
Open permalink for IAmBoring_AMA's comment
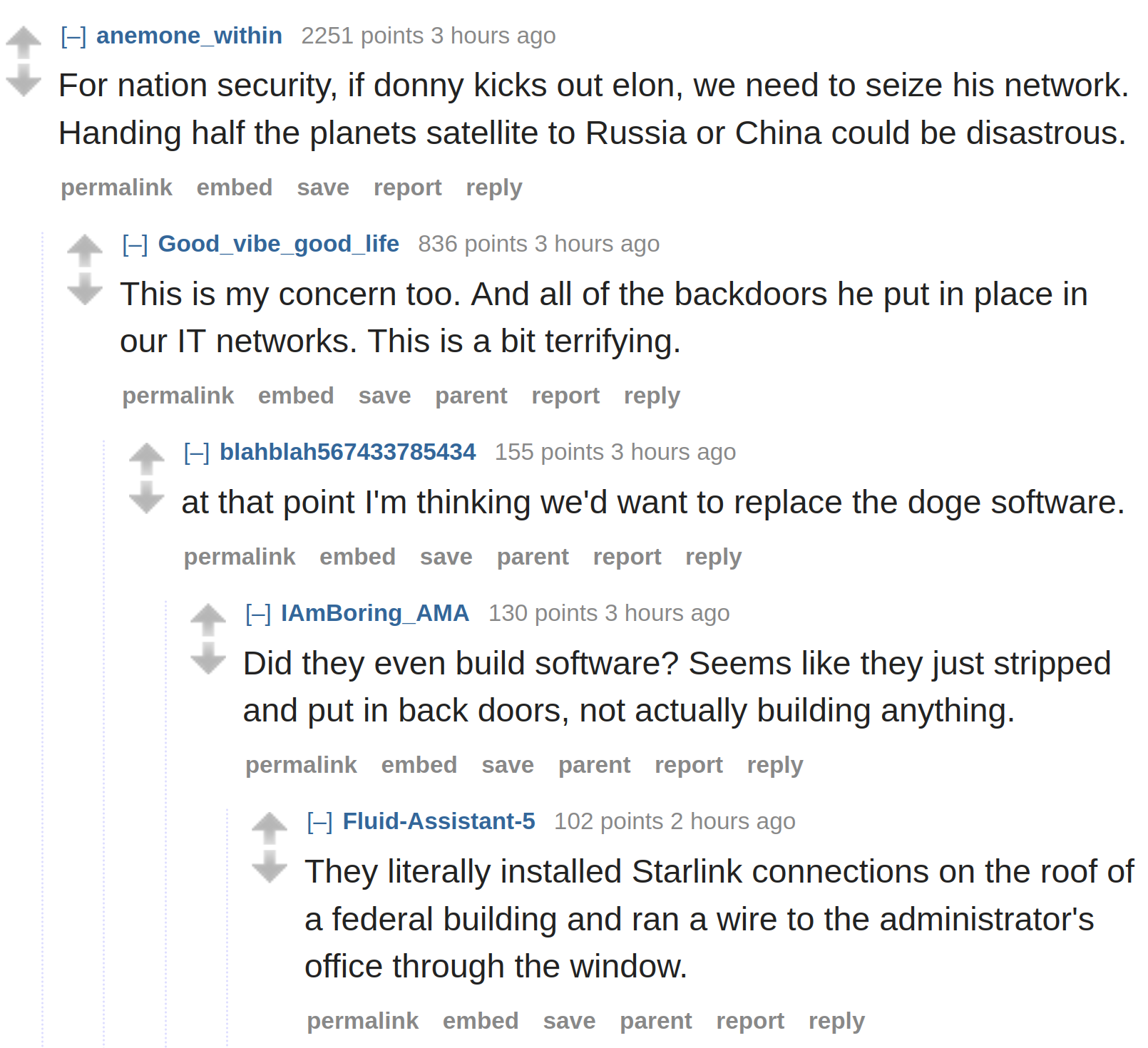[301, 765]
